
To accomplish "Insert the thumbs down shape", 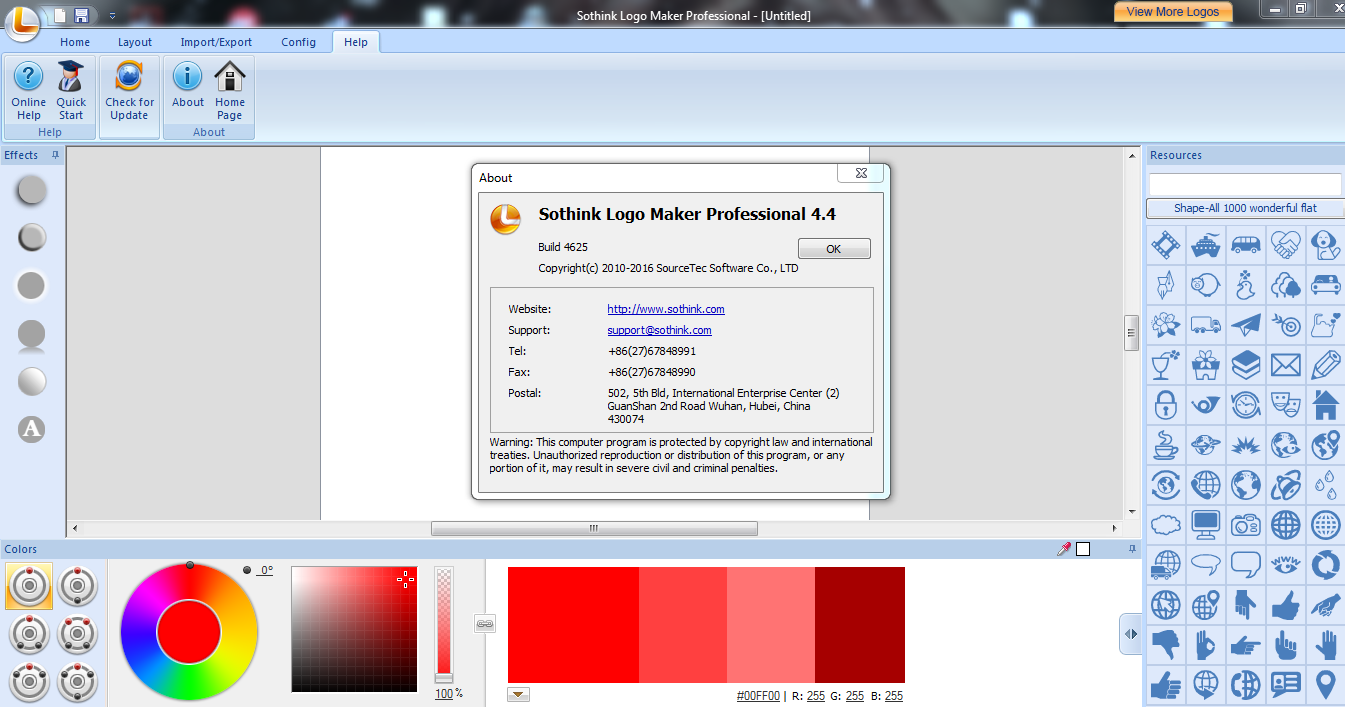I will (1166, 645).
